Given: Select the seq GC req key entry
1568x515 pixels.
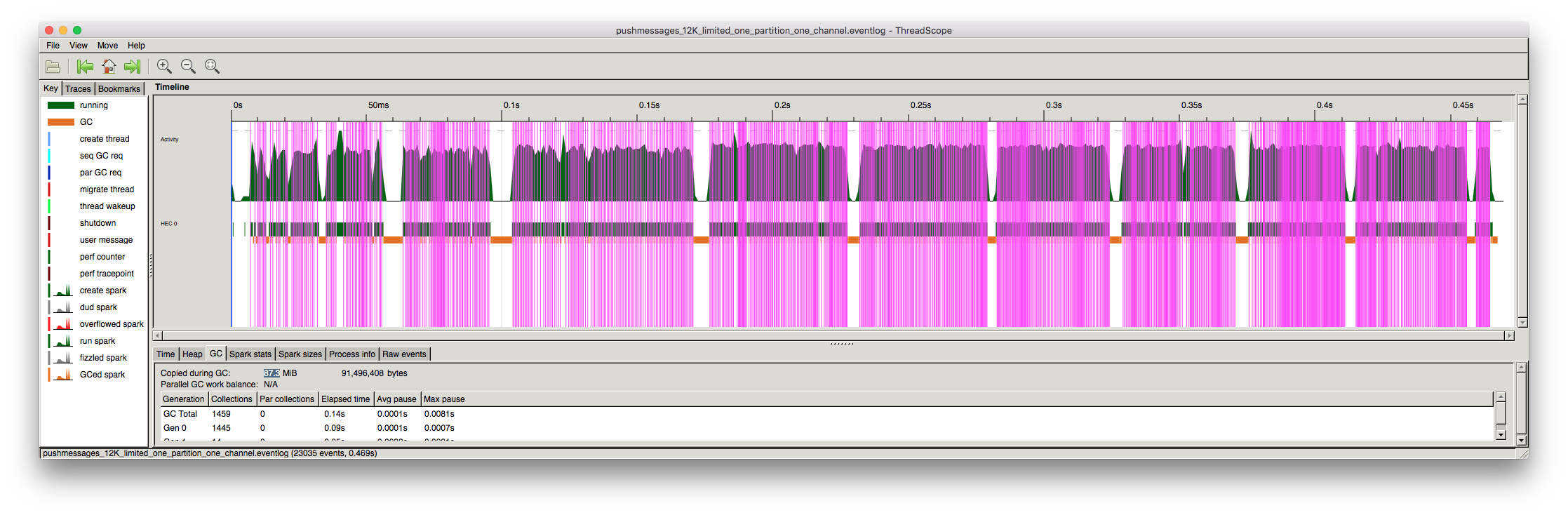Looking at the screenshot, I should 101,156.
